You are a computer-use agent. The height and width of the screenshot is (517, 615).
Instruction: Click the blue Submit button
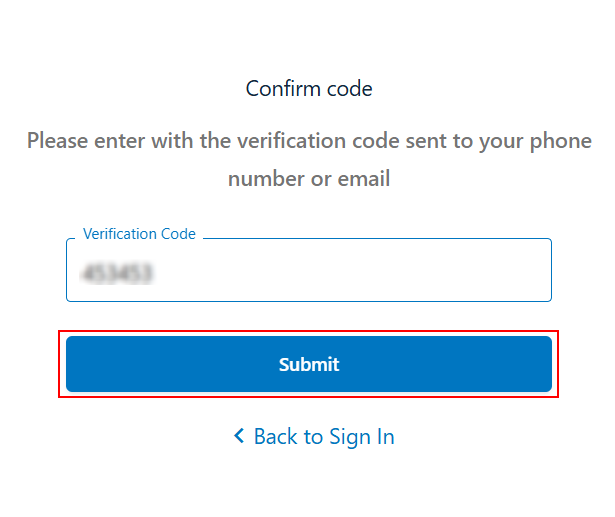point(308,364)
